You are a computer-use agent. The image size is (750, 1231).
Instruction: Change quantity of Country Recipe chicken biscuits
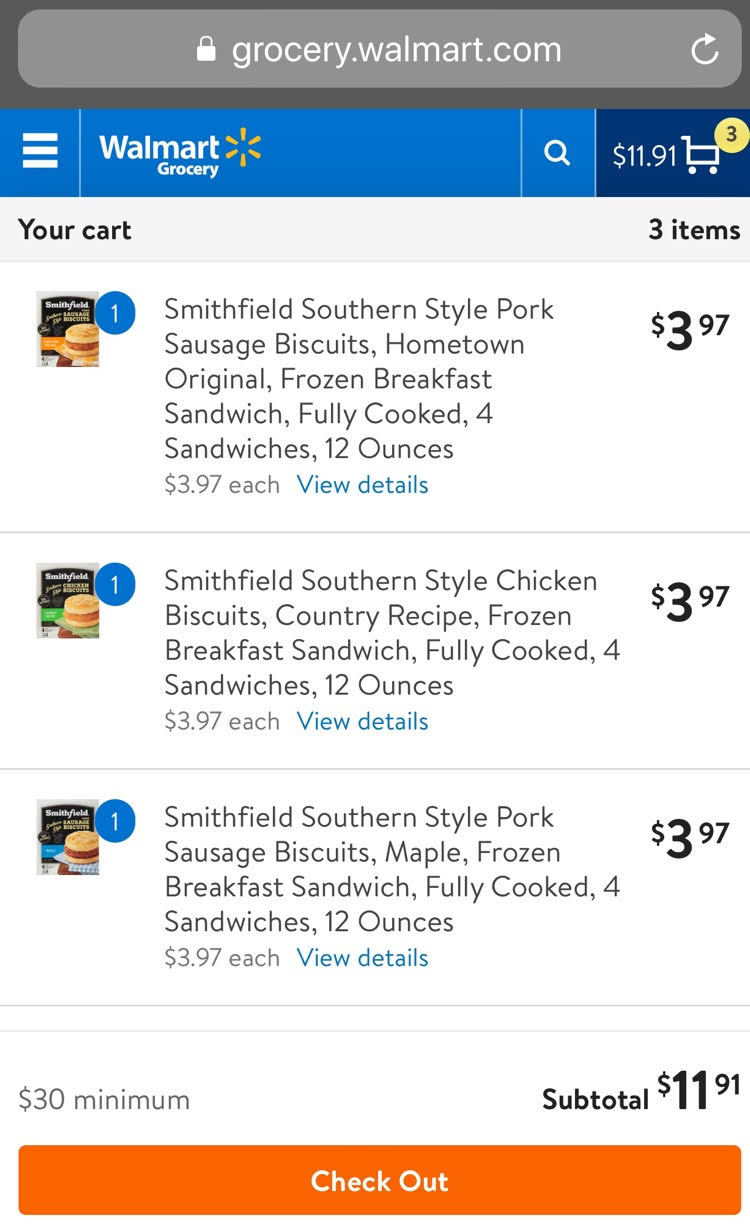click(x=115, y=585)
